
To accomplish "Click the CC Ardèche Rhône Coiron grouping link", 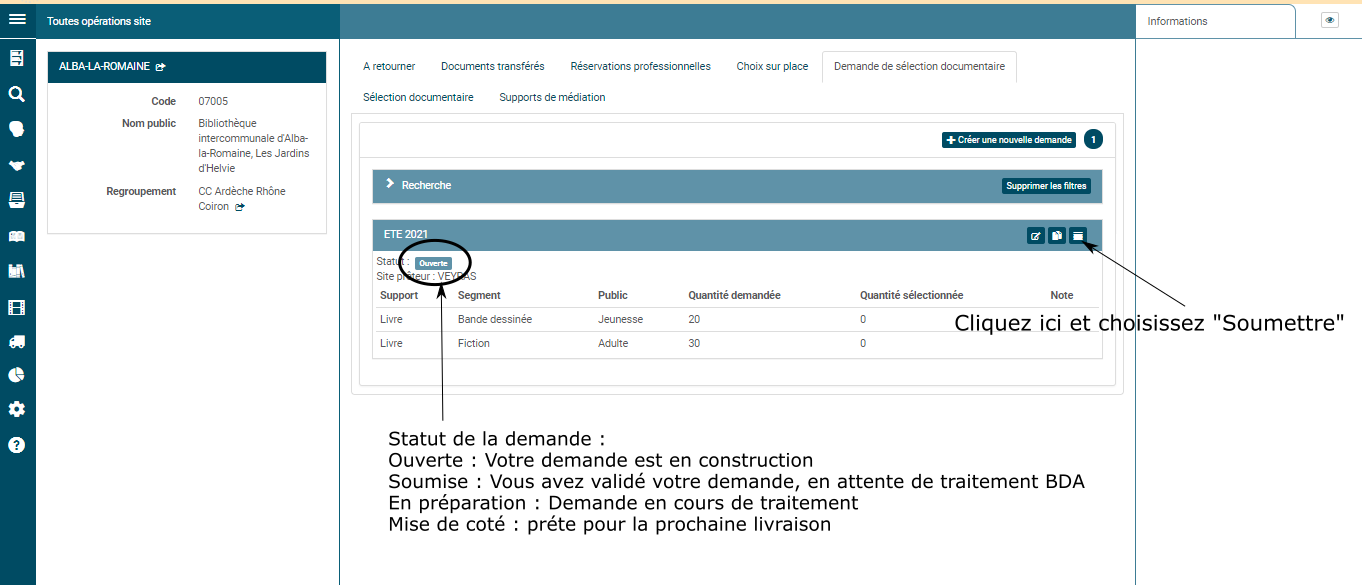I will pos(242,199).
